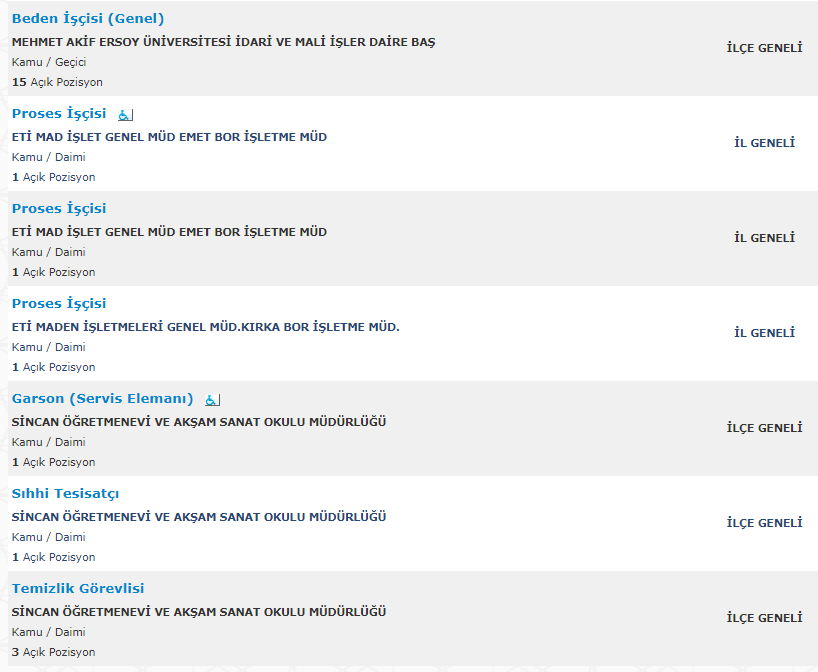Click Kamu / Geçici label under Beden İşçisi

click(x=49, y=62)
